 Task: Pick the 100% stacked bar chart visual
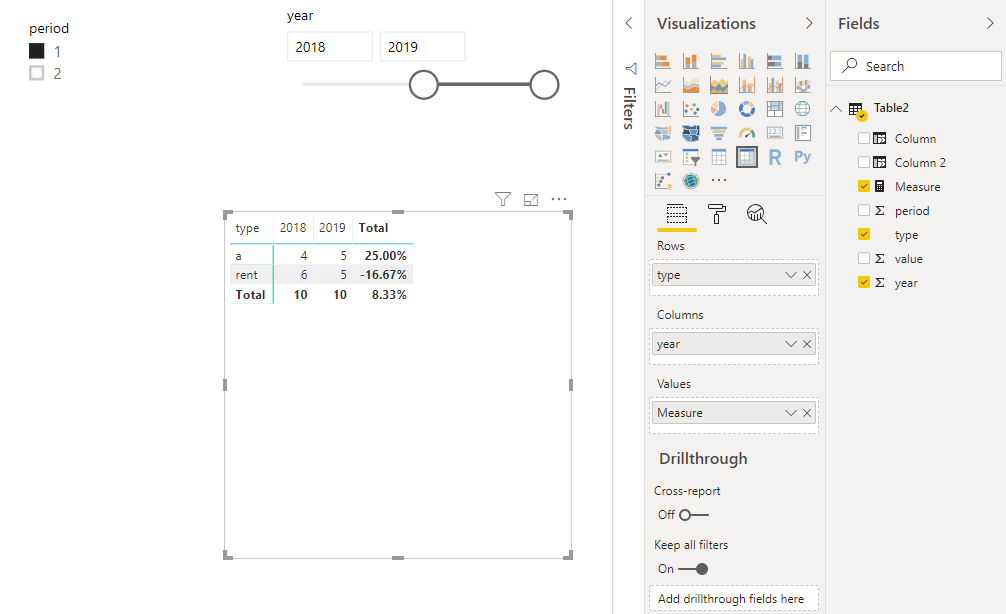pyautogui.click(x=774, y=61)
